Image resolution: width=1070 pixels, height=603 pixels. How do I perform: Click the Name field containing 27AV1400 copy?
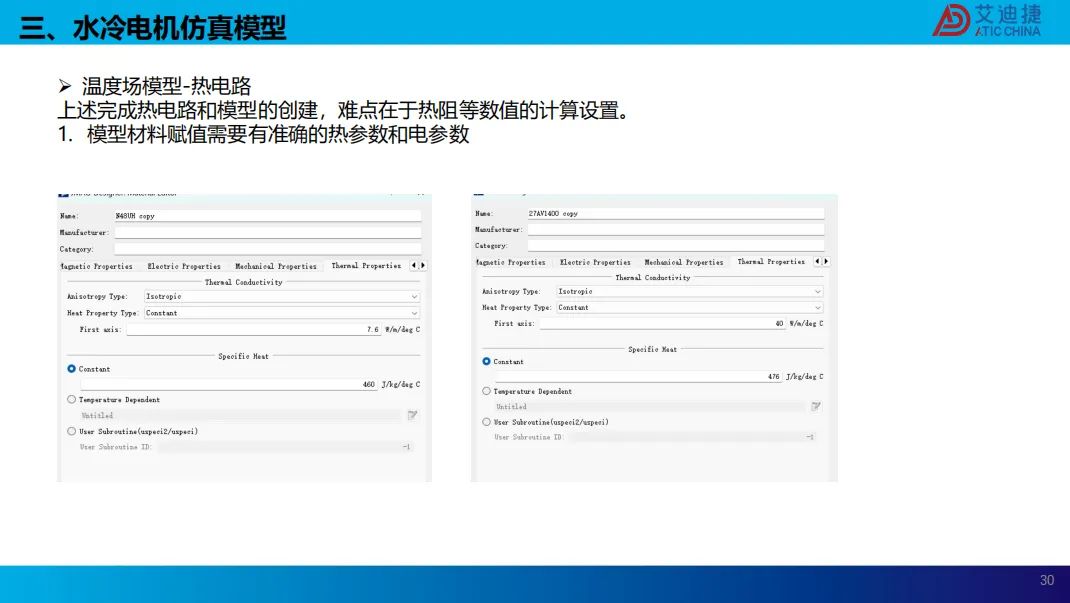click(x=676, y=214)
